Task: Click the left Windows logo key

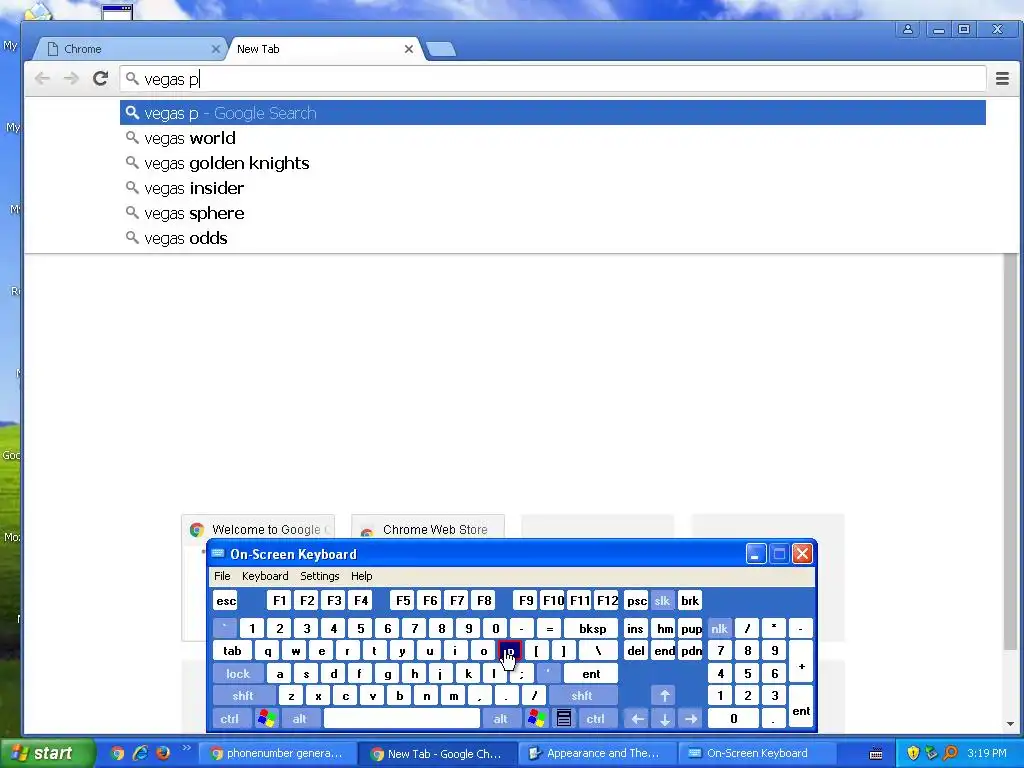Action: pos(266,719)
